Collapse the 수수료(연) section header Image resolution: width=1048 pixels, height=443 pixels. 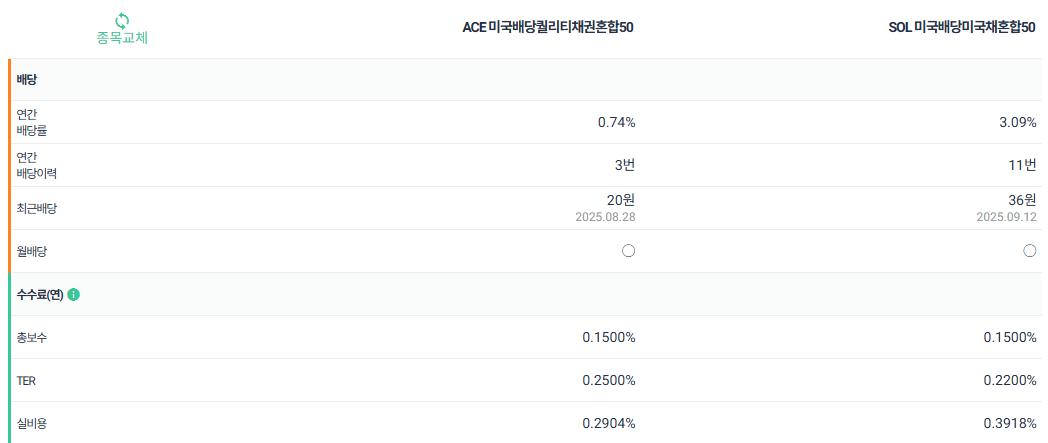(x=525, y=294)
